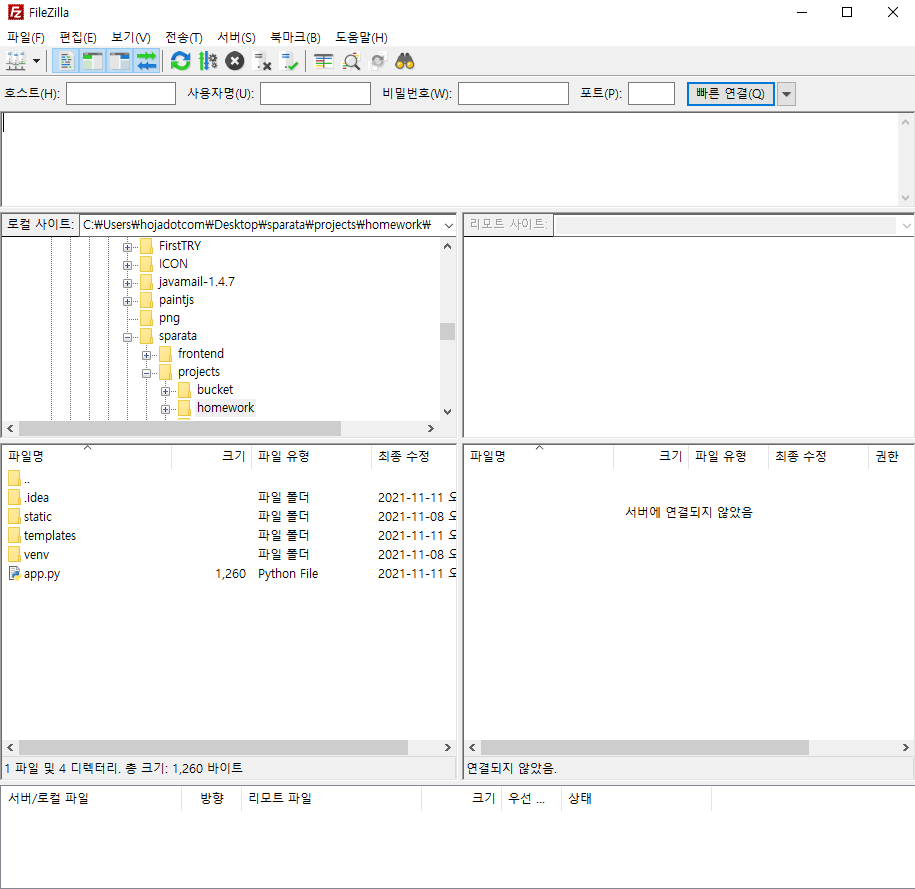The image size is (915, 889).
Task: Search files with binoculars icon
Action: (404, 61)
